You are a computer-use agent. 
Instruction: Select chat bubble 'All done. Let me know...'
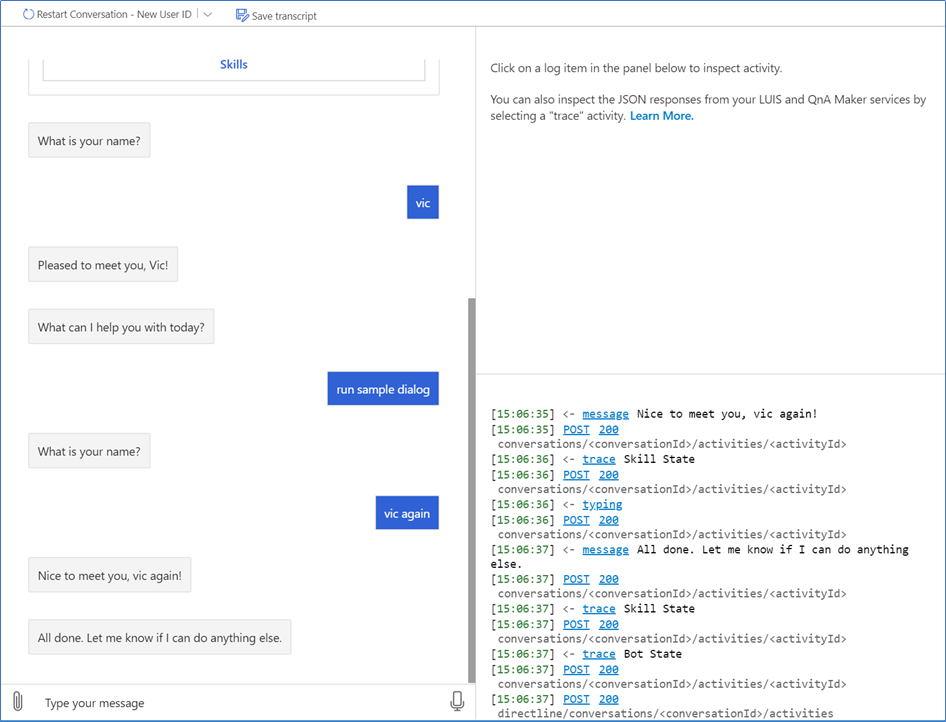point(160,637)
